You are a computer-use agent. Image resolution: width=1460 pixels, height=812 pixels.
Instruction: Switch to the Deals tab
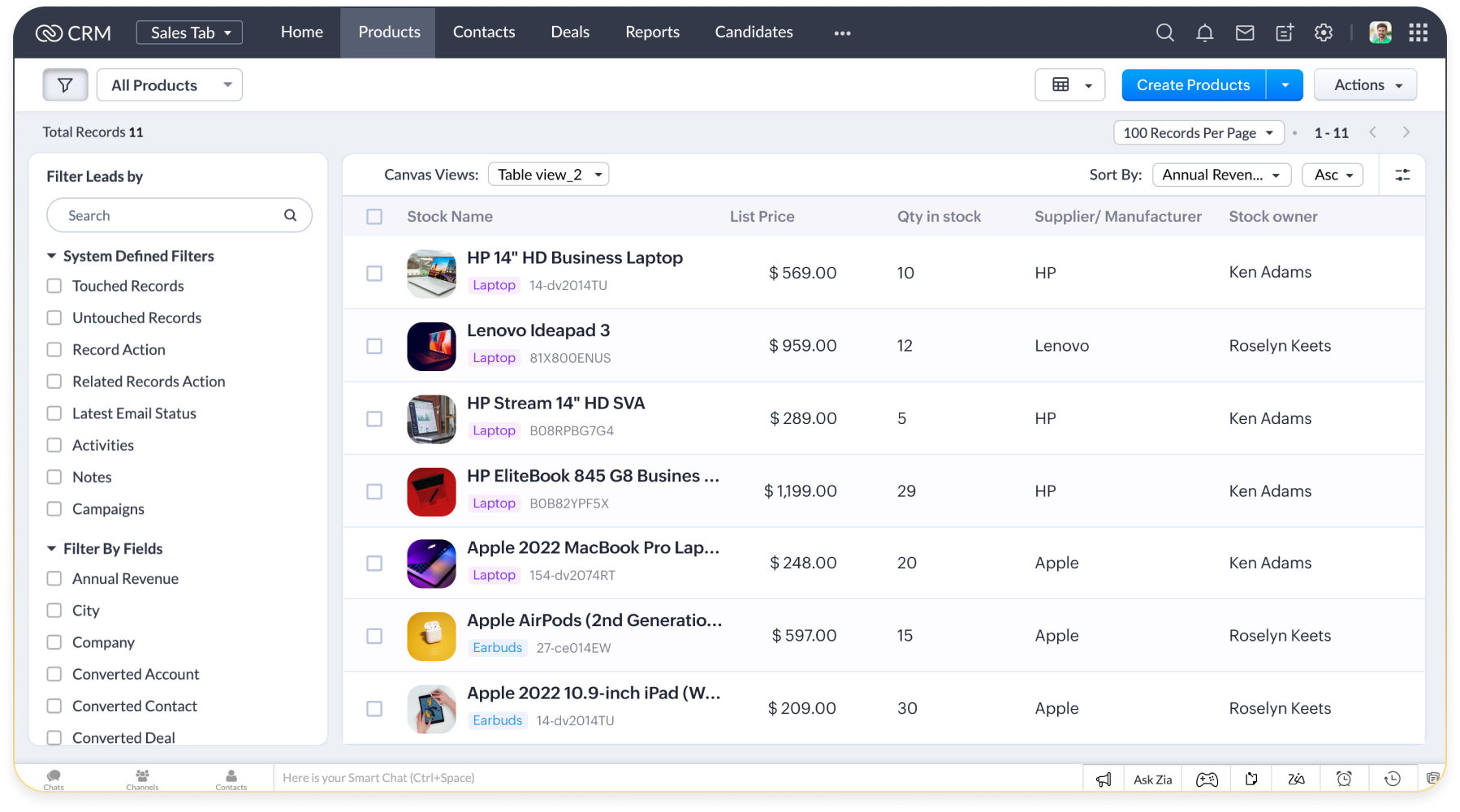click(x=570, y=32)
